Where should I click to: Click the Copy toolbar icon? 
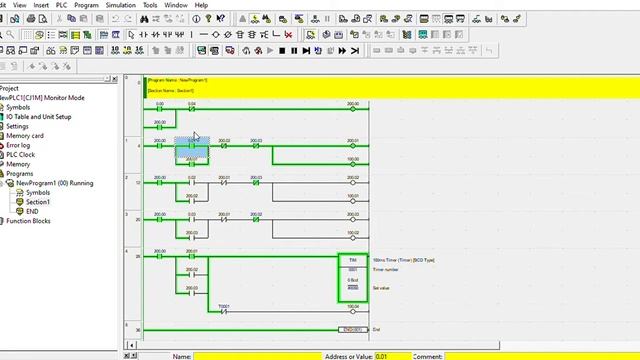(71, 19)
